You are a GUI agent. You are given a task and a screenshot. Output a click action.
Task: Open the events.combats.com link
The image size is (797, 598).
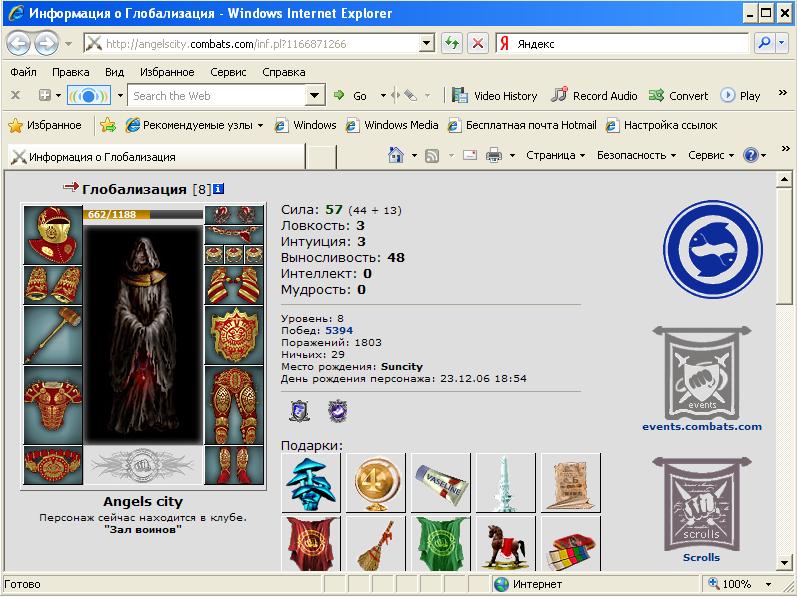(x=702, y=427)
